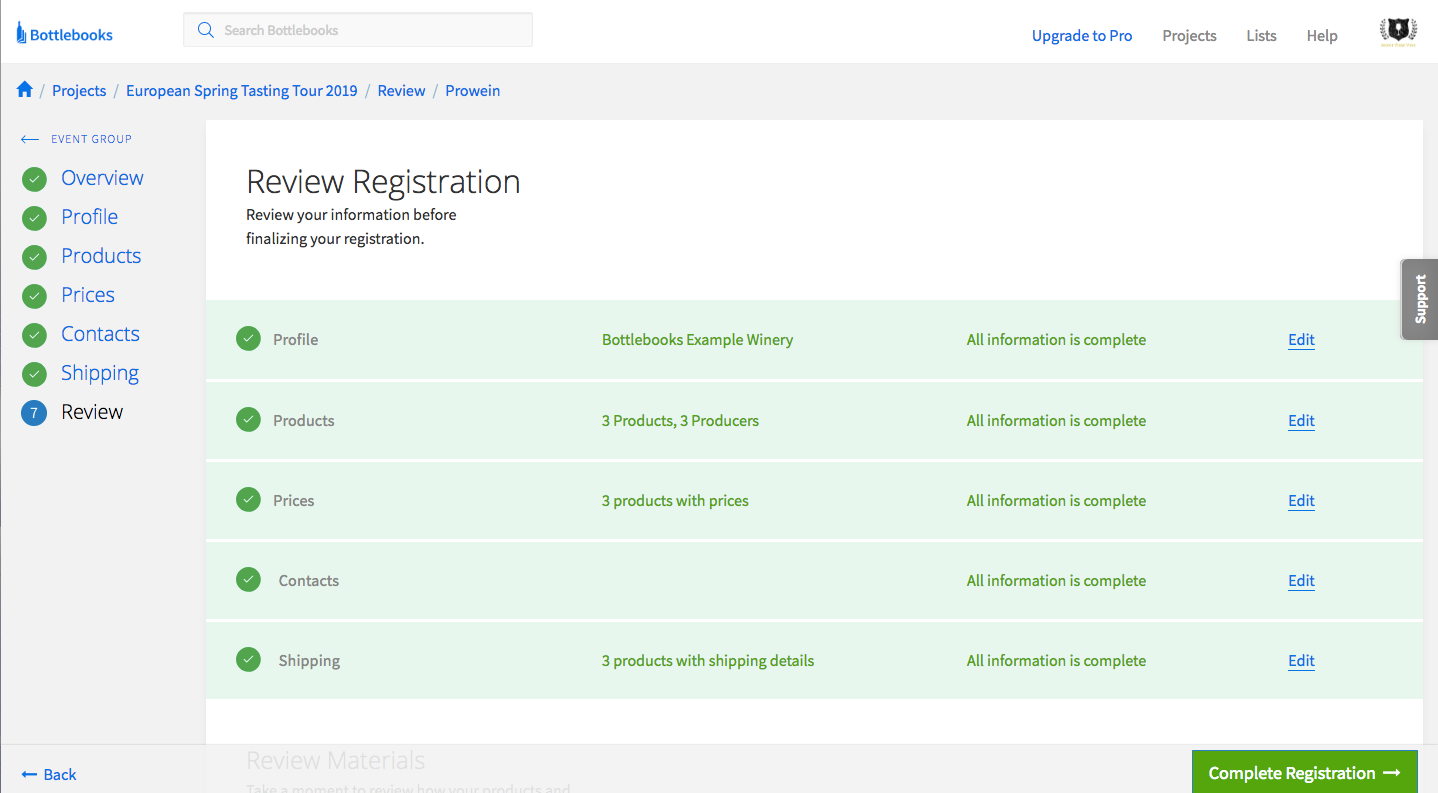Go to Projects breadcrumb
Image resolution: width=1438 pixels, height=793 pixels.
coord(79,90)
